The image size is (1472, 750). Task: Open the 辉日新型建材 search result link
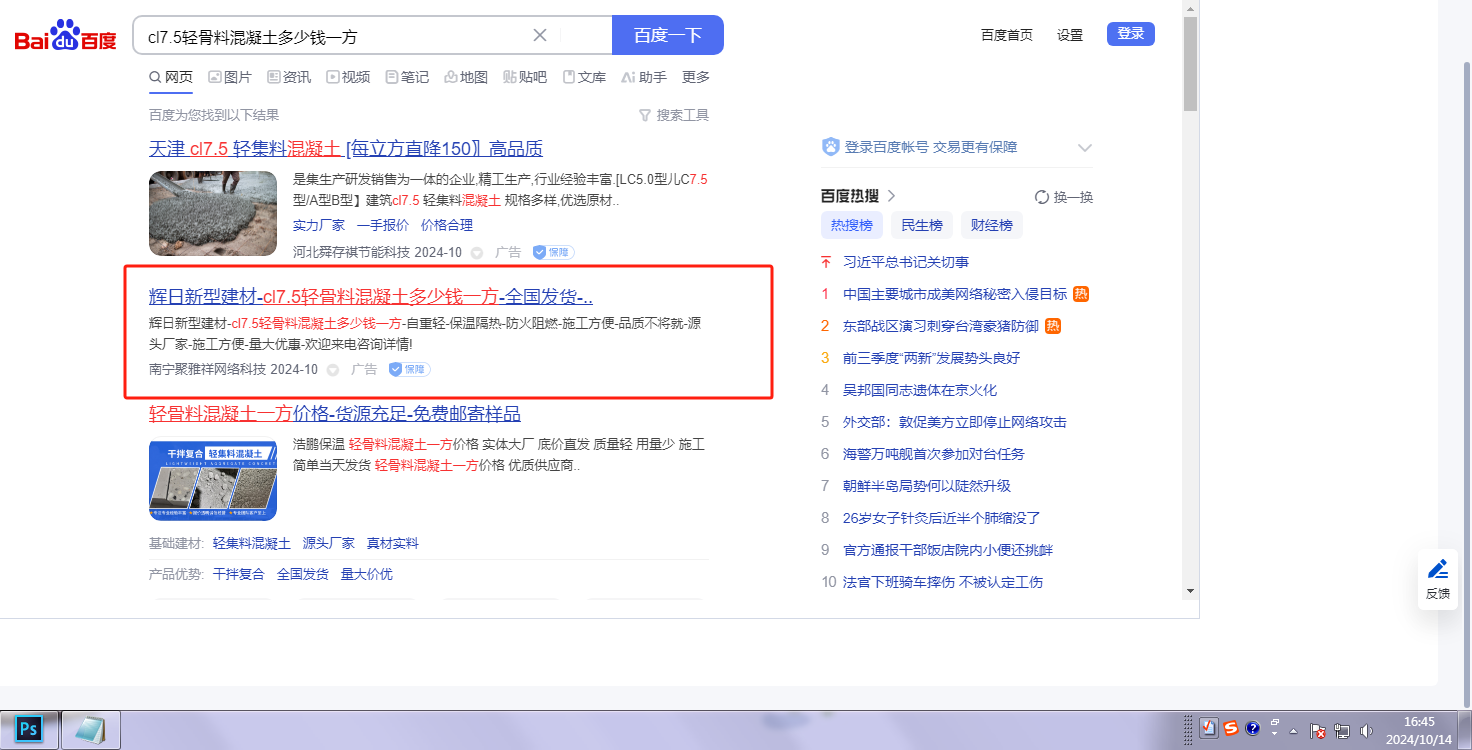pos(371,297)
